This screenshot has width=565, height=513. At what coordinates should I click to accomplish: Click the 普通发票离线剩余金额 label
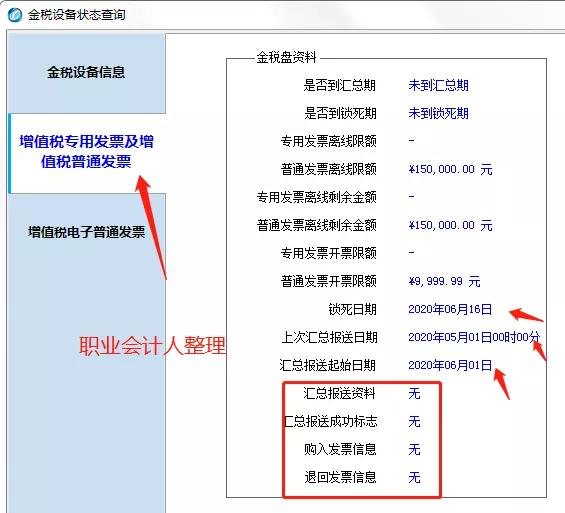coord(316,226)
